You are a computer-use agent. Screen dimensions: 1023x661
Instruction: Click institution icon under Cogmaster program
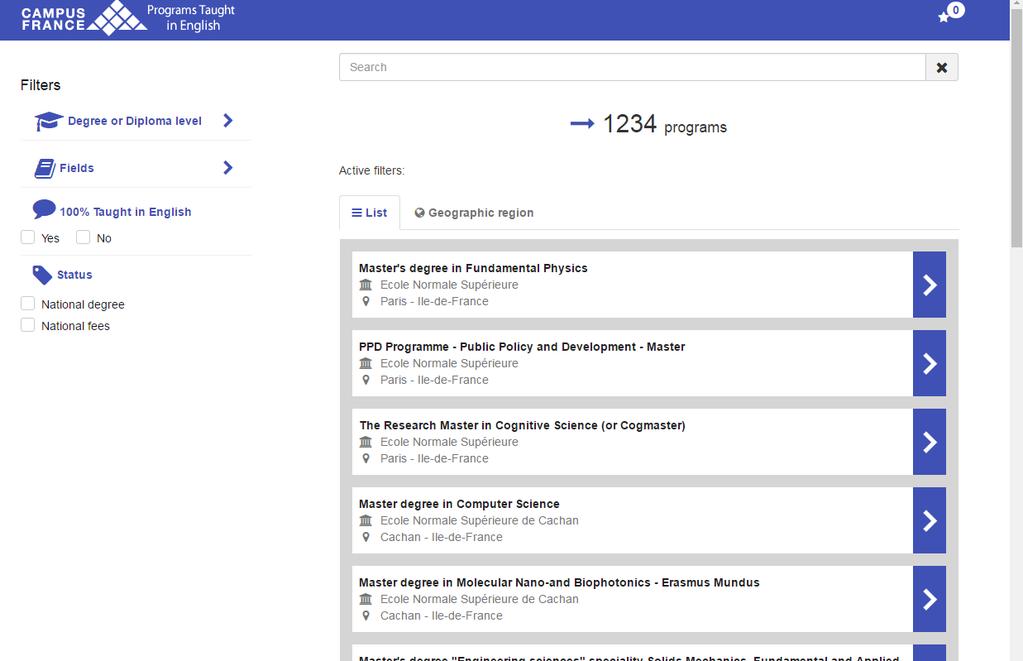365,442
